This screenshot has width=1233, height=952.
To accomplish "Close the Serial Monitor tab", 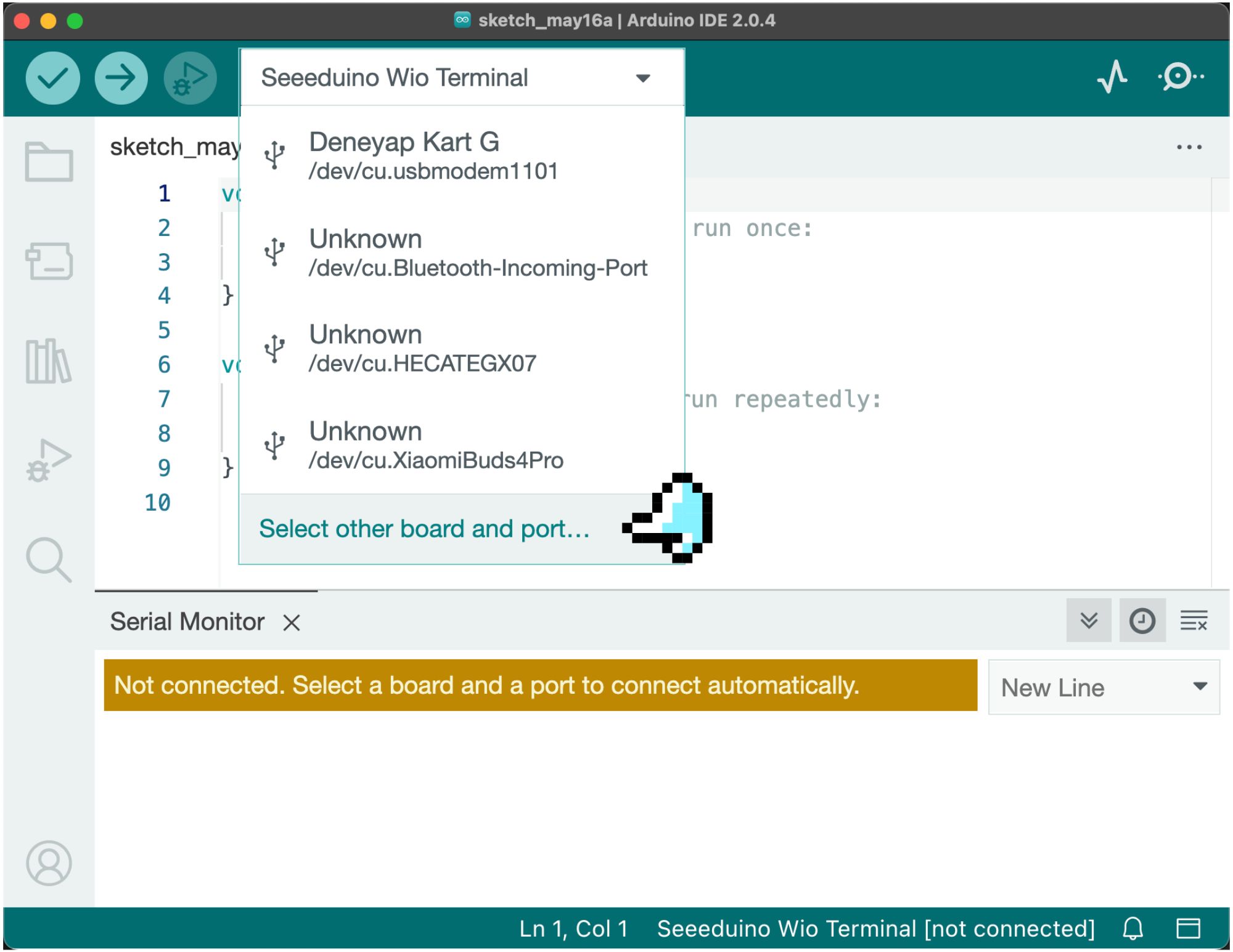I will pyautogui.click(x=292, y=623).
